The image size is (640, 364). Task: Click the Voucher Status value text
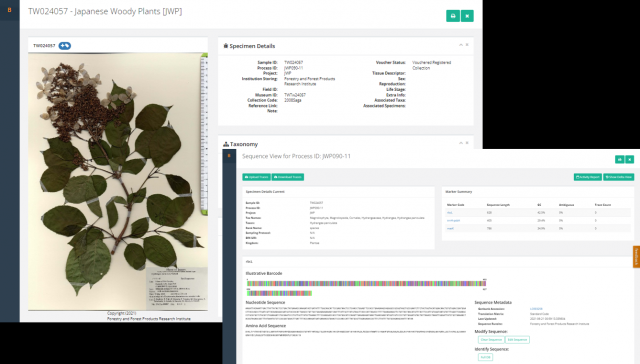431,65
